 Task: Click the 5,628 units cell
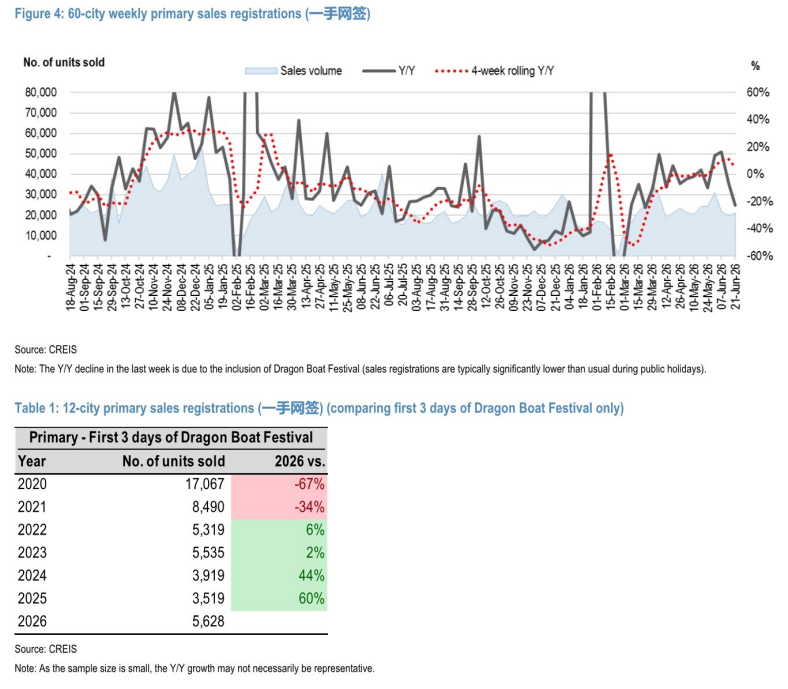[x=208, y=622]
